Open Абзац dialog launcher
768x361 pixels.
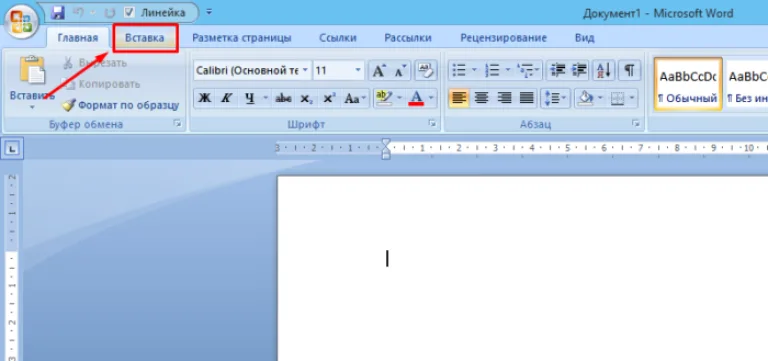[x=636, y=124]
